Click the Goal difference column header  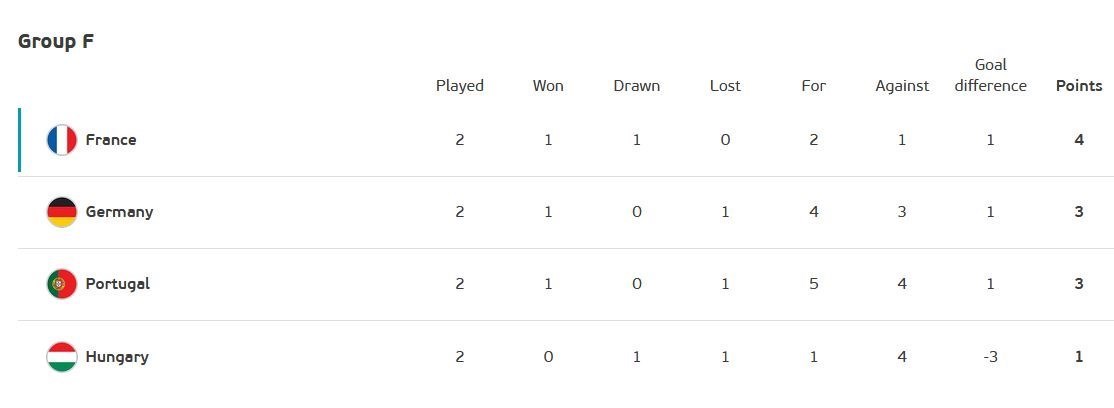point(990,76)
